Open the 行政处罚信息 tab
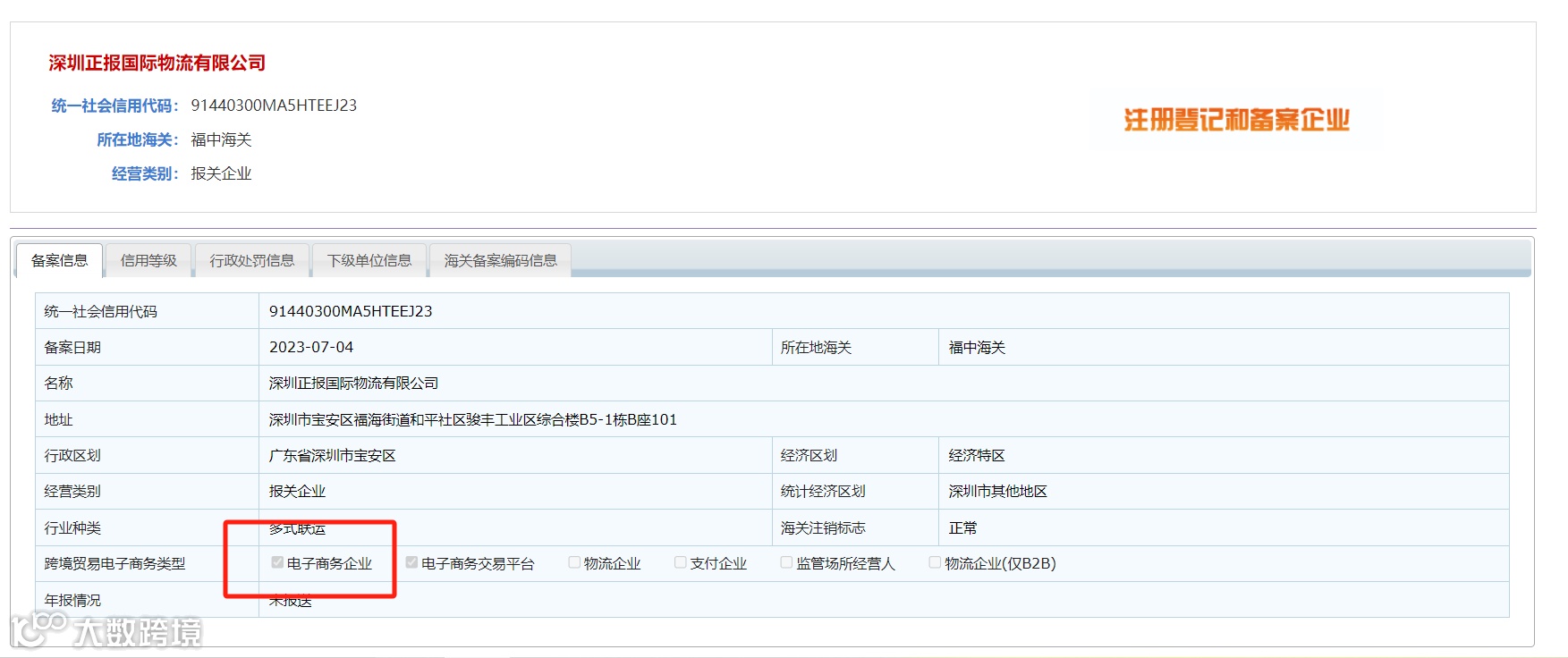This screenshot has height=658, width=1568. (252, 260)
